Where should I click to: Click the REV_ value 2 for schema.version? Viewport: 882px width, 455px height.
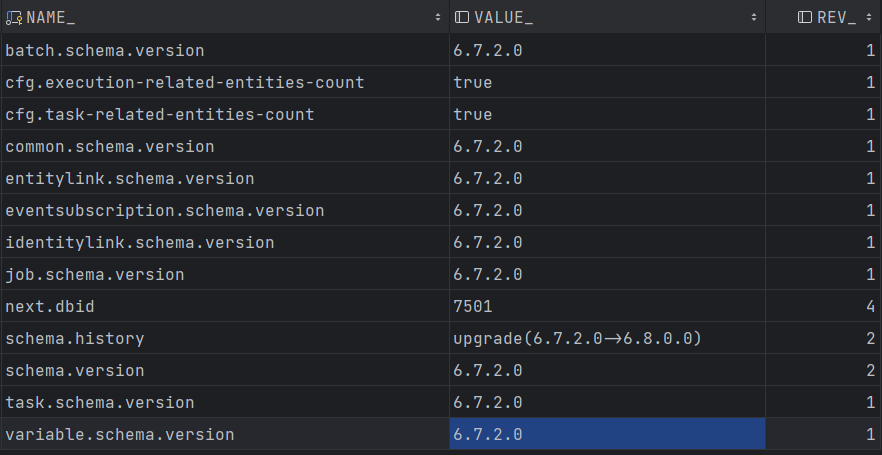(868, 370)
